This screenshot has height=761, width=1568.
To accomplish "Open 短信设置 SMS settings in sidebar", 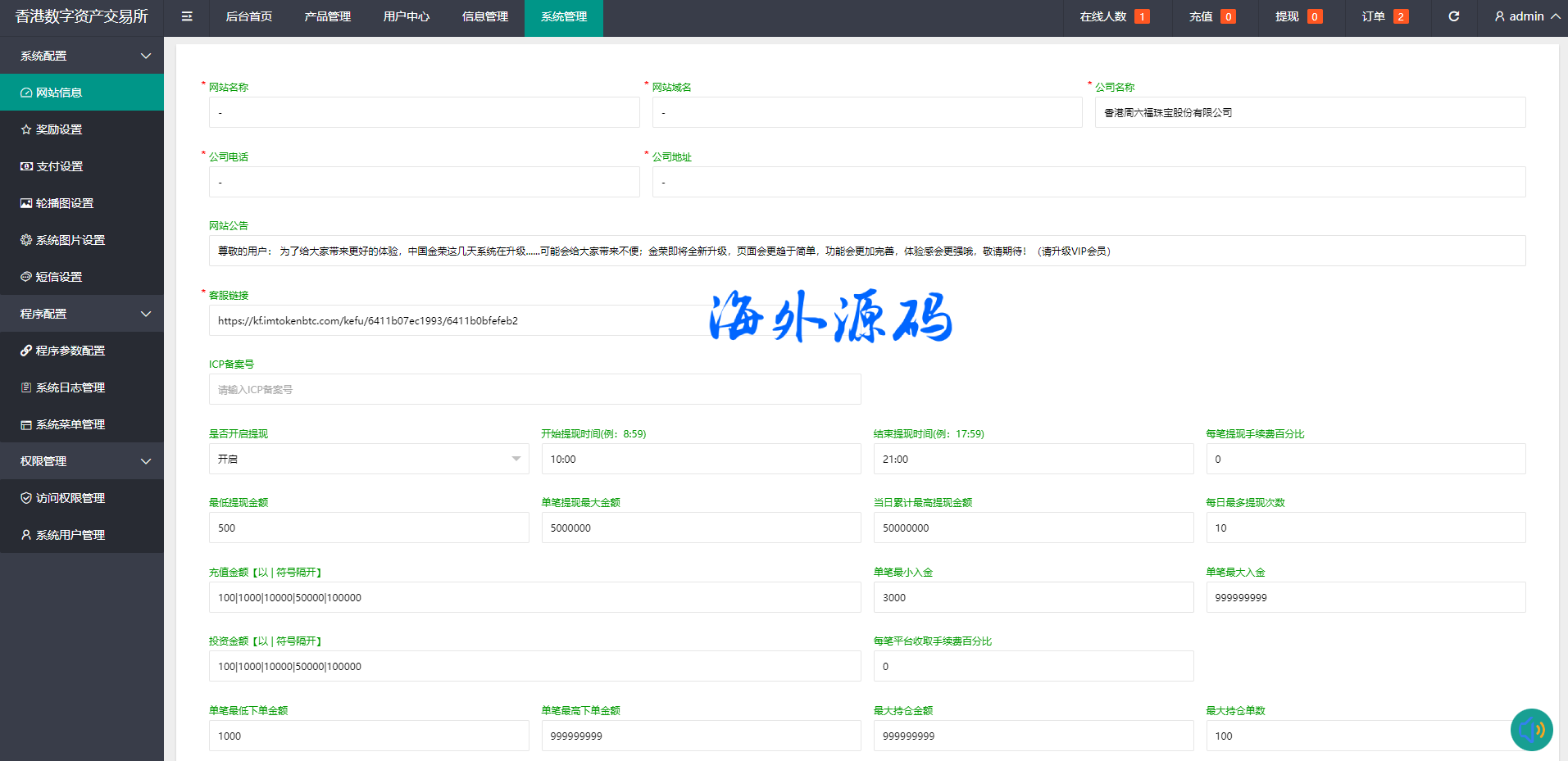I will point(59,277).
